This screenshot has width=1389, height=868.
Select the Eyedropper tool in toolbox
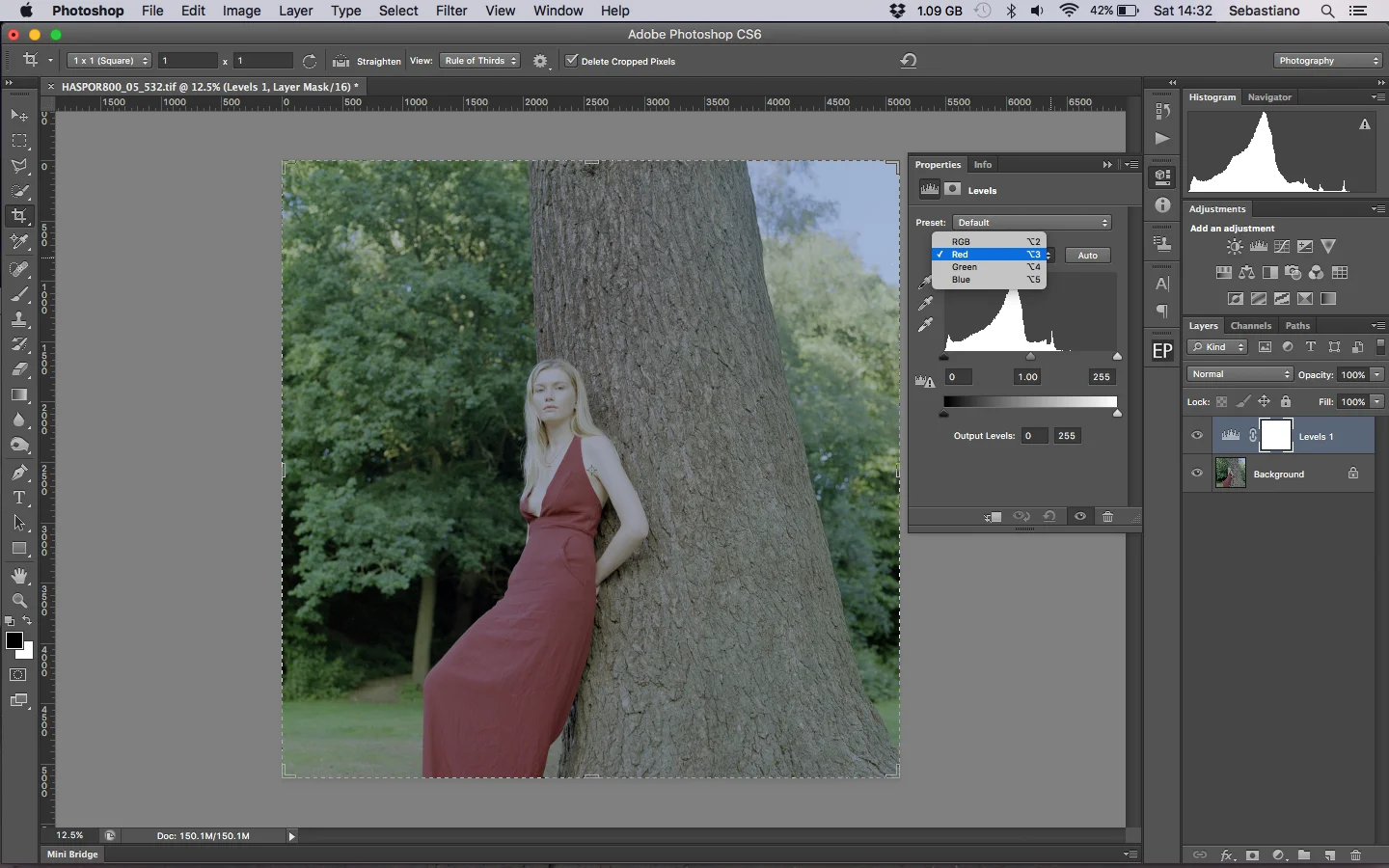[19, 241]
